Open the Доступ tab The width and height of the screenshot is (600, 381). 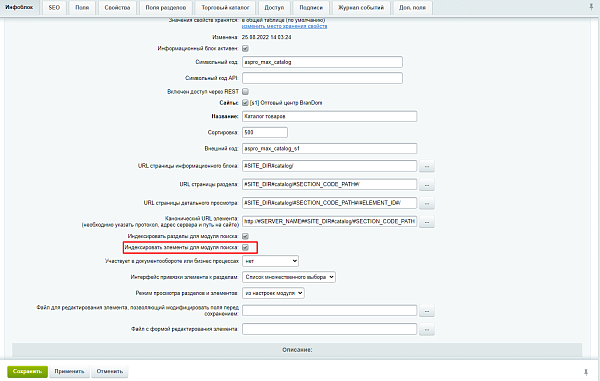click(274, 8)
